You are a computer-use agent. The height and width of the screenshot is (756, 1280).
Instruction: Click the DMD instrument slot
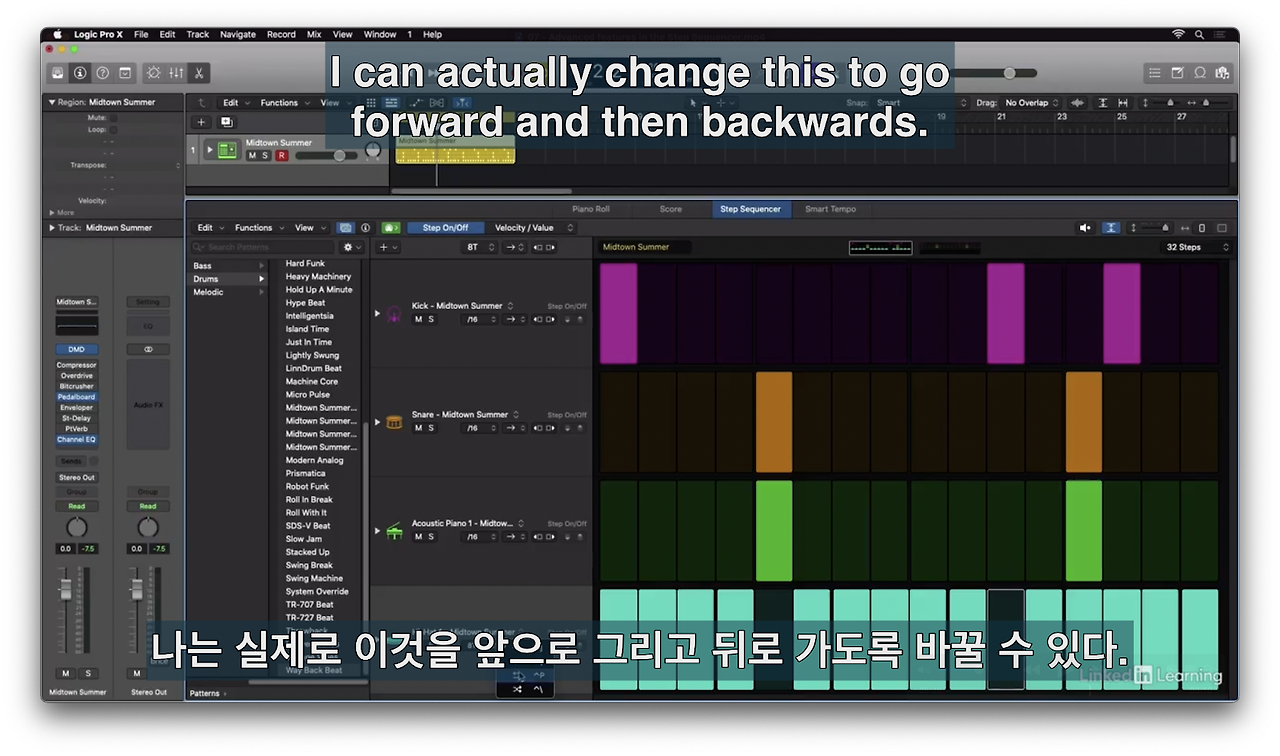[77, 349]
